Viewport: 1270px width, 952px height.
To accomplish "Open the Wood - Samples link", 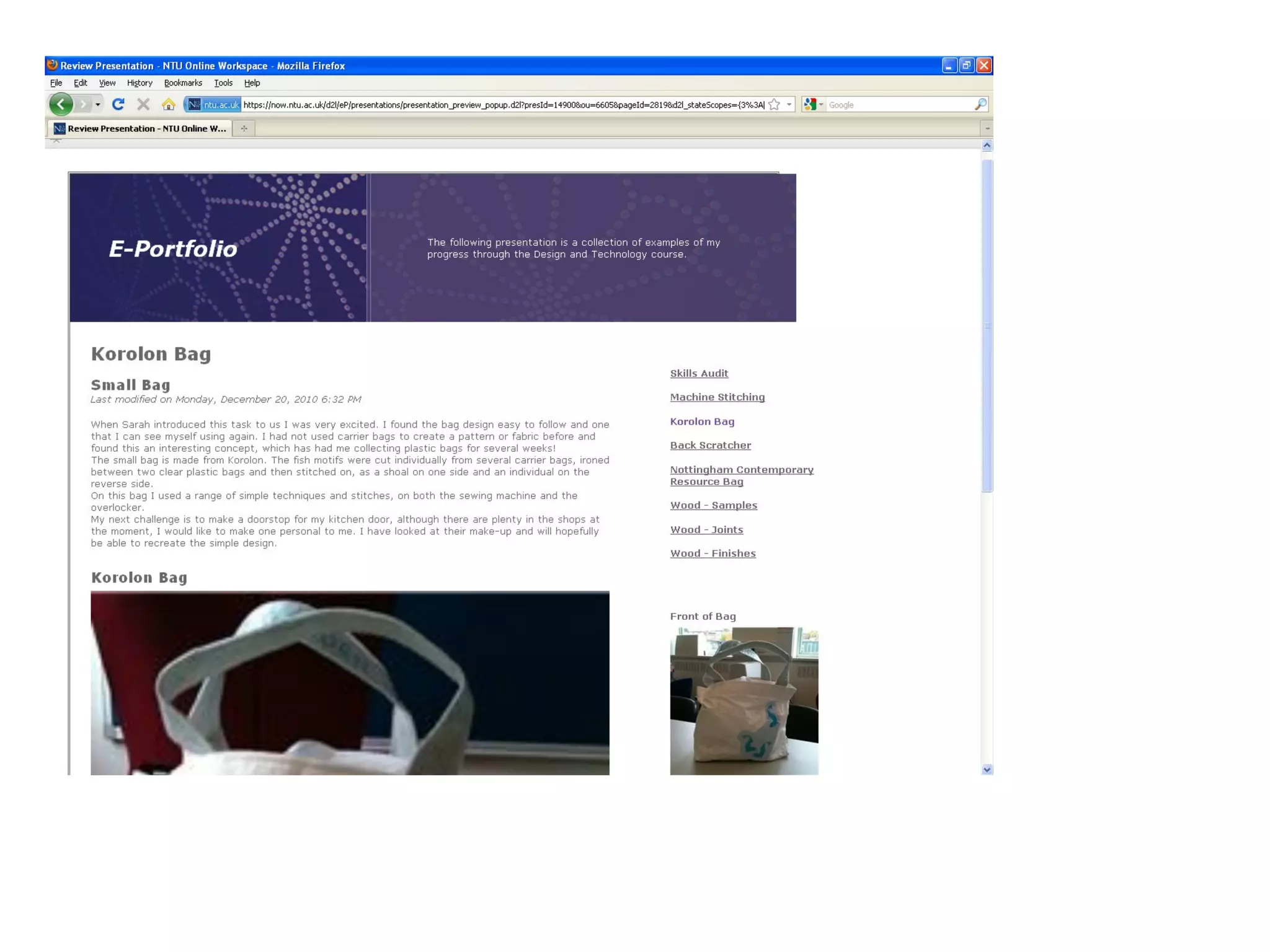I will point(713,505).
